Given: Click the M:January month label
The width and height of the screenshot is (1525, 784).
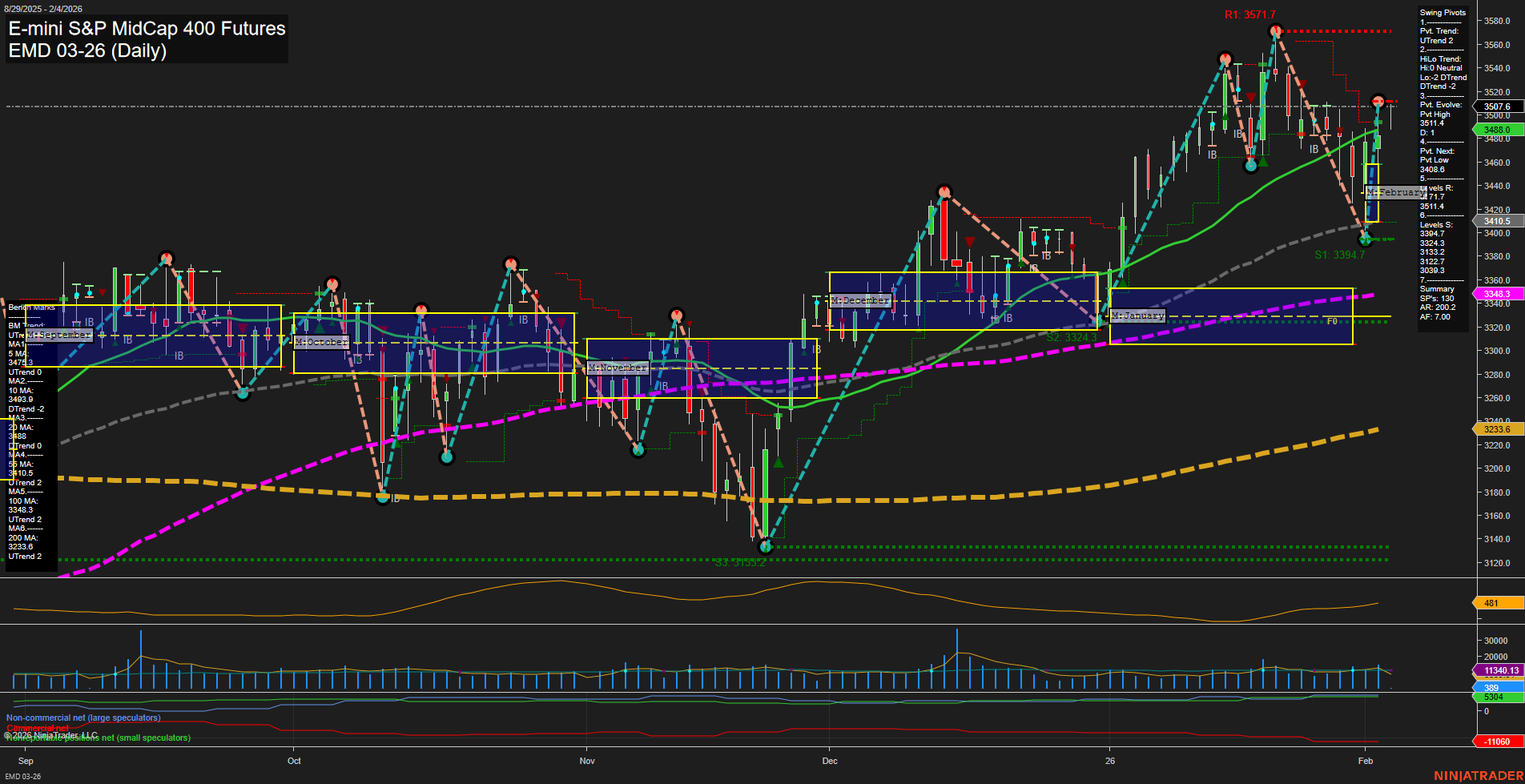Looking at the screenshot, I should (1137, 316).
